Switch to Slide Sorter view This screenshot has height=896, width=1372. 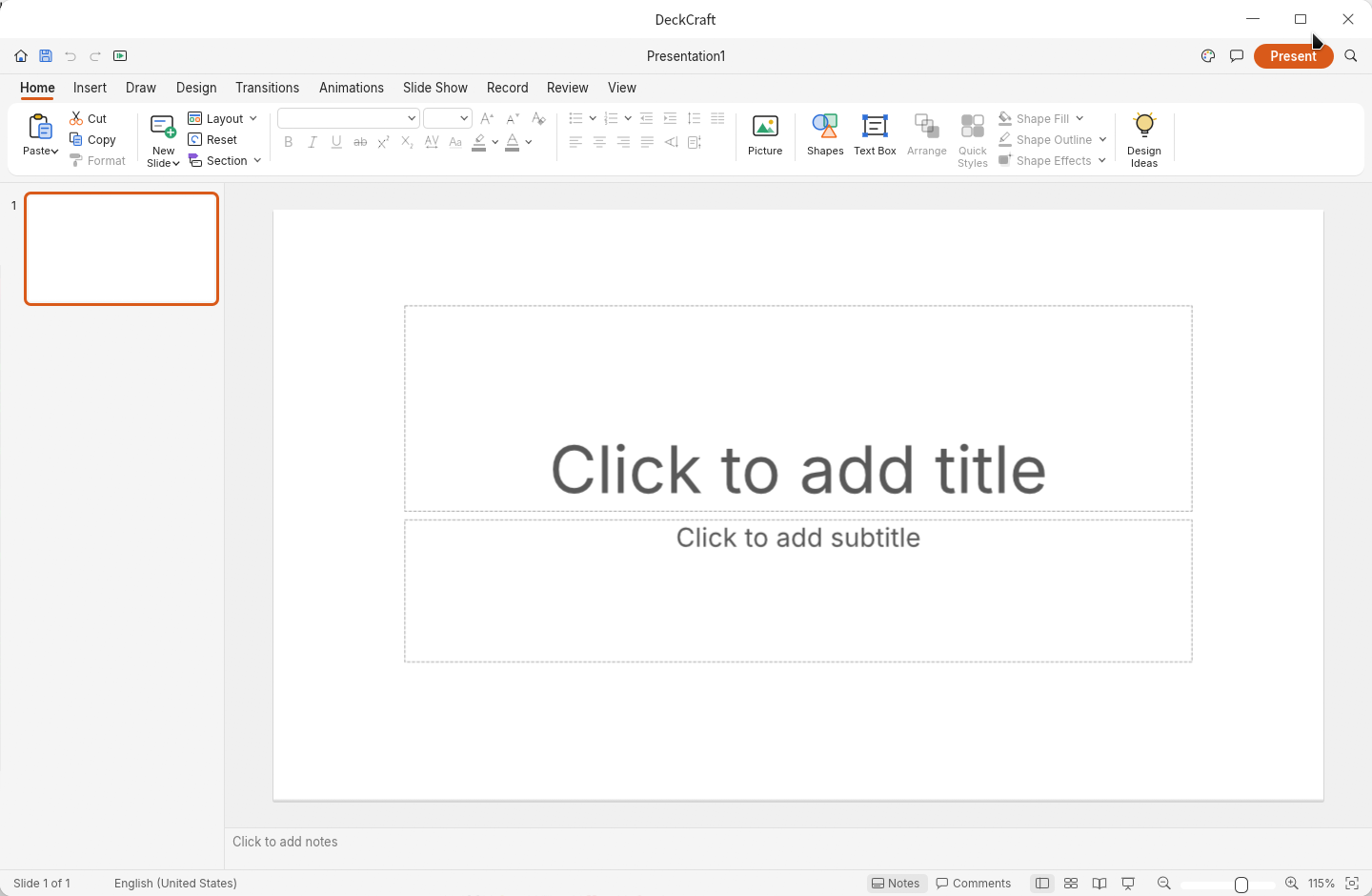point(1071,884)
